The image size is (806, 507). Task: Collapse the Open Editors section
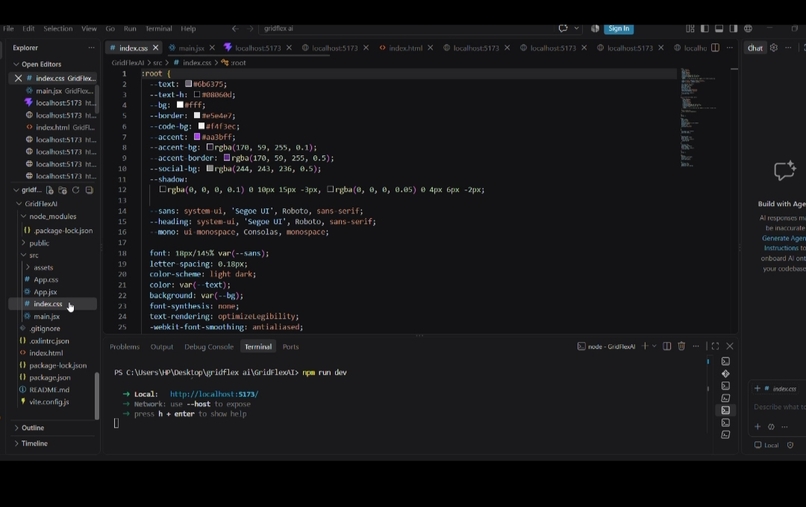16,64
